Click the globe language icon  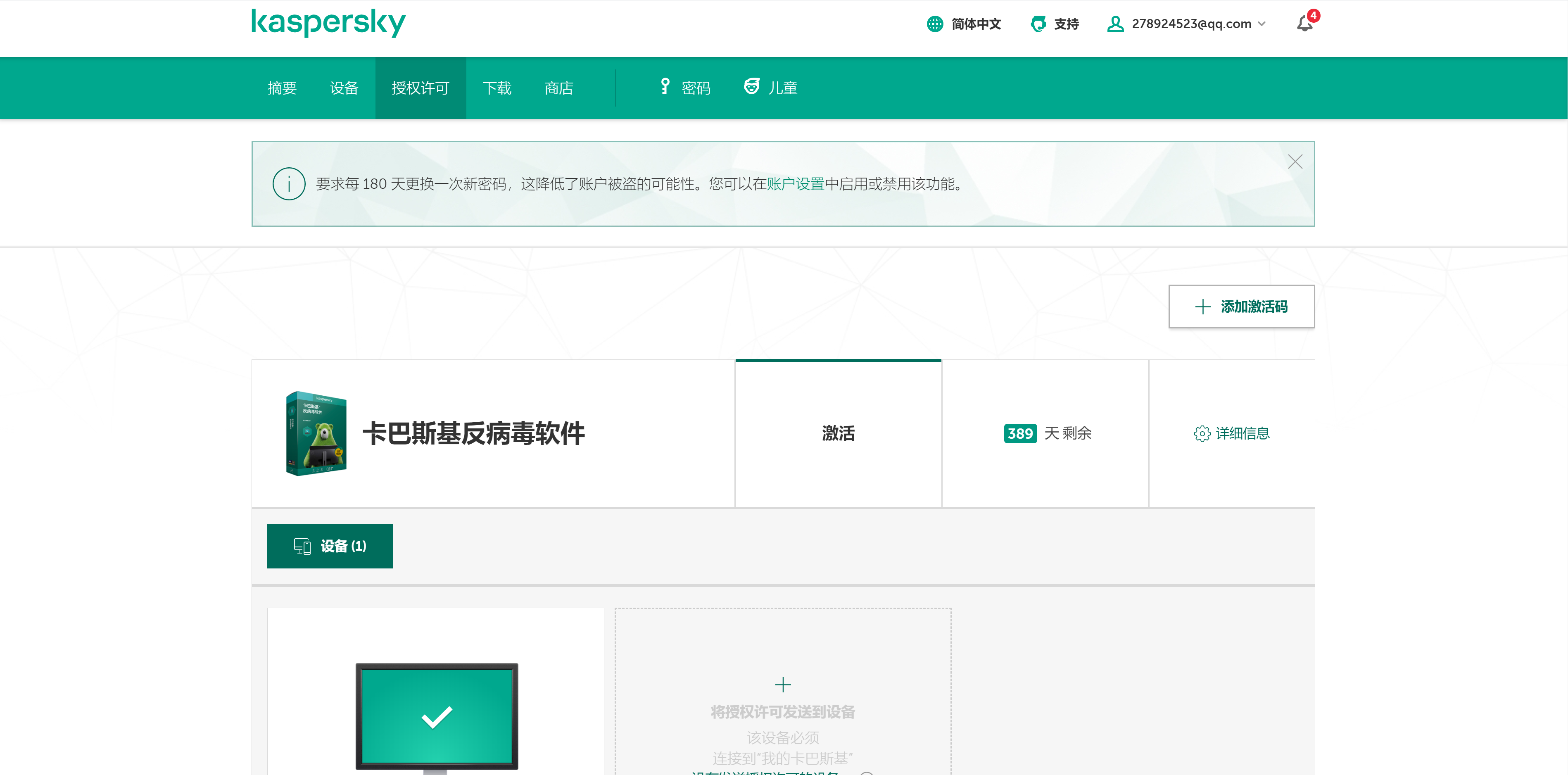934,24
